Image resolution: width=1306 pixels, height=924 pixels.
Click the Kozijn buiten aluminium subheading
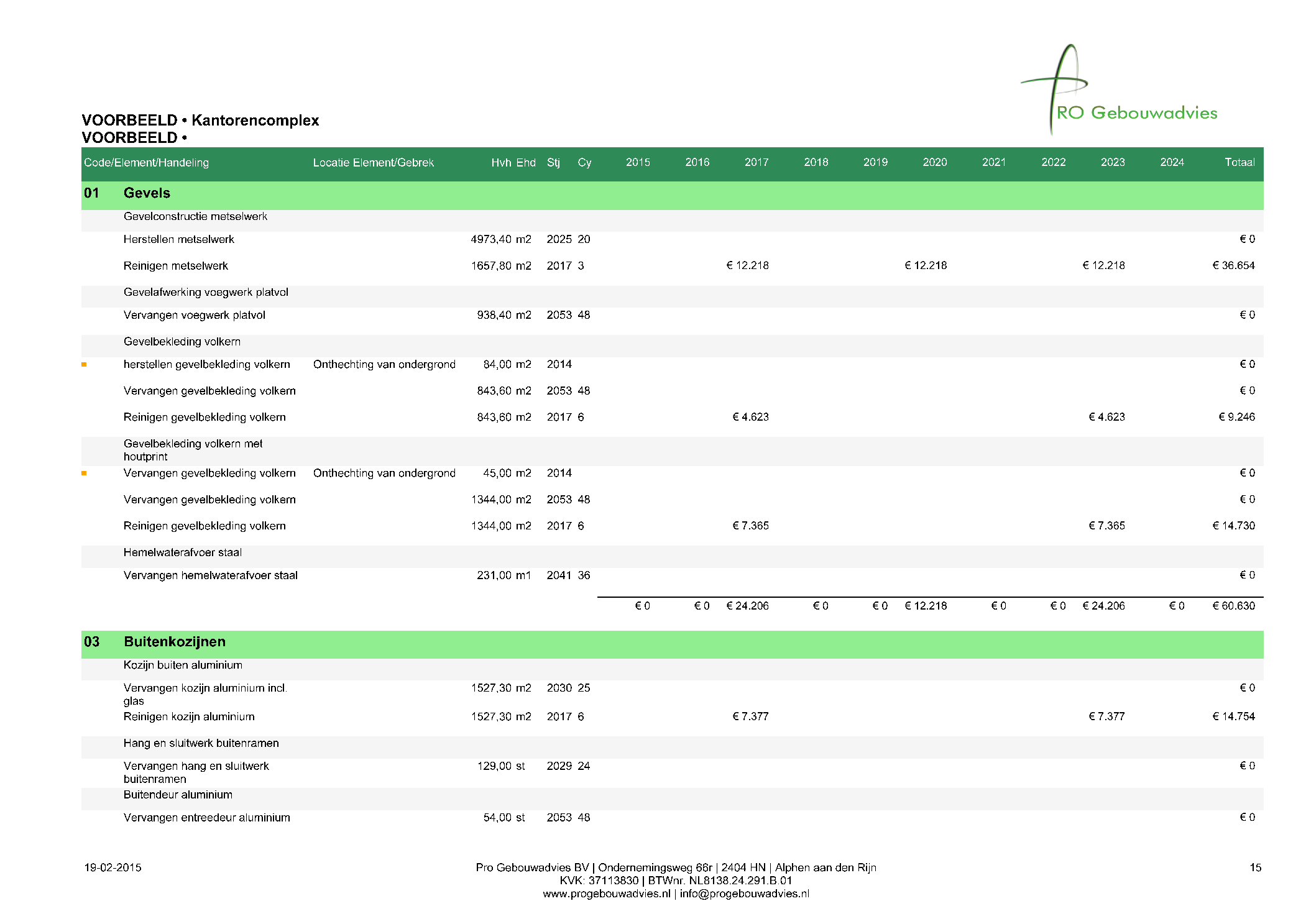coord(183,666)
